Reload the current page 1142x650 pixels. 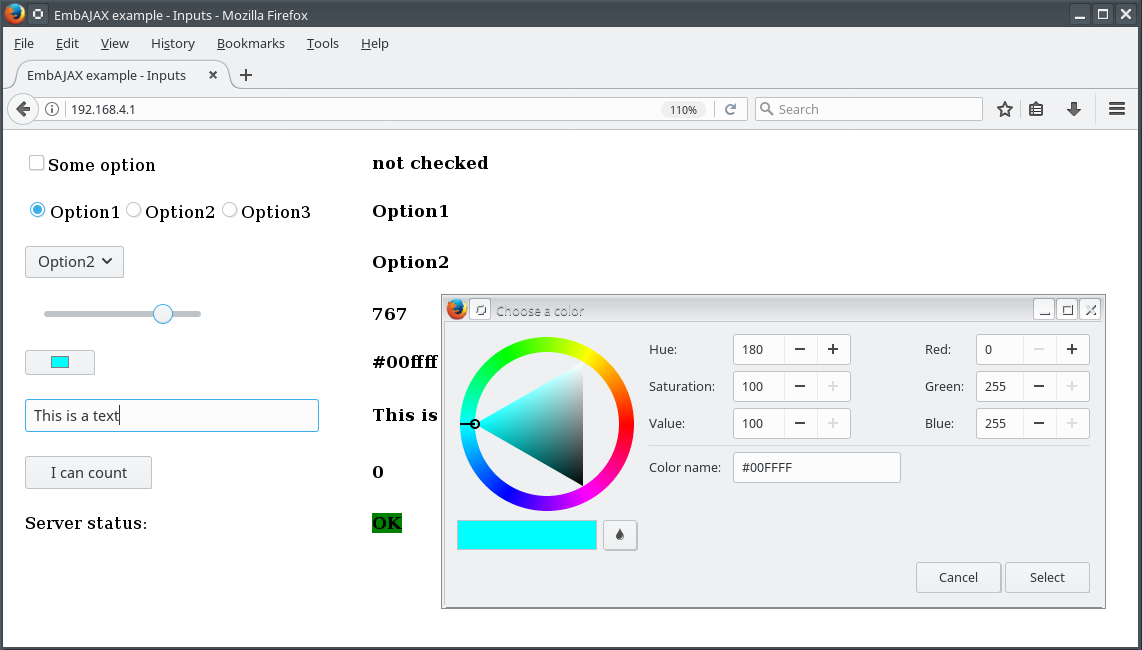point(731,109)
